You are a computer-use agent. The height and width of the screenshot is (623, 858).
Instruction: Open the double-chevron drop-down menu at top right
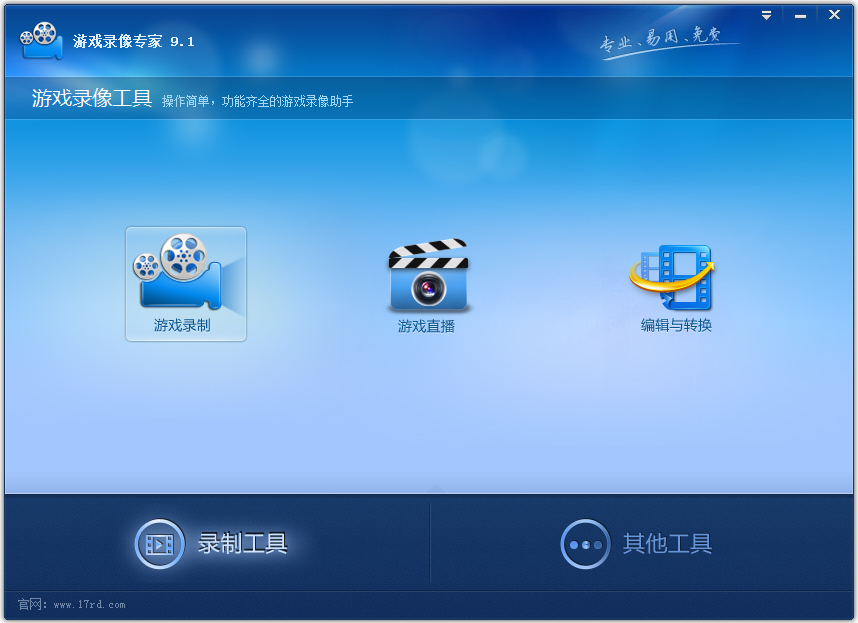coord(766,15)
